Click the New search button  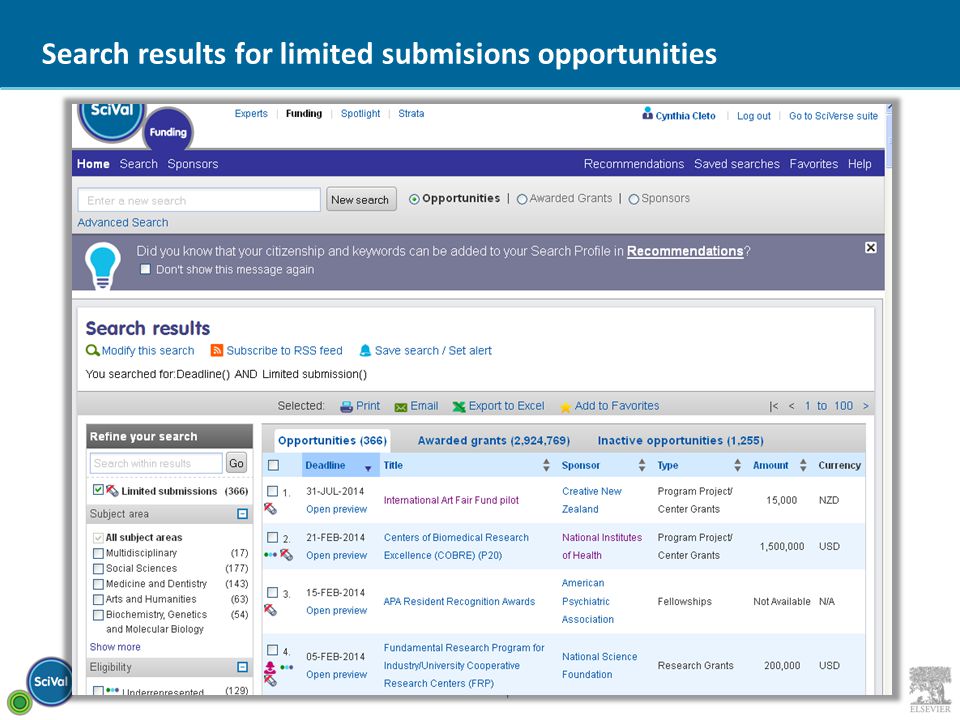(361, 200)
